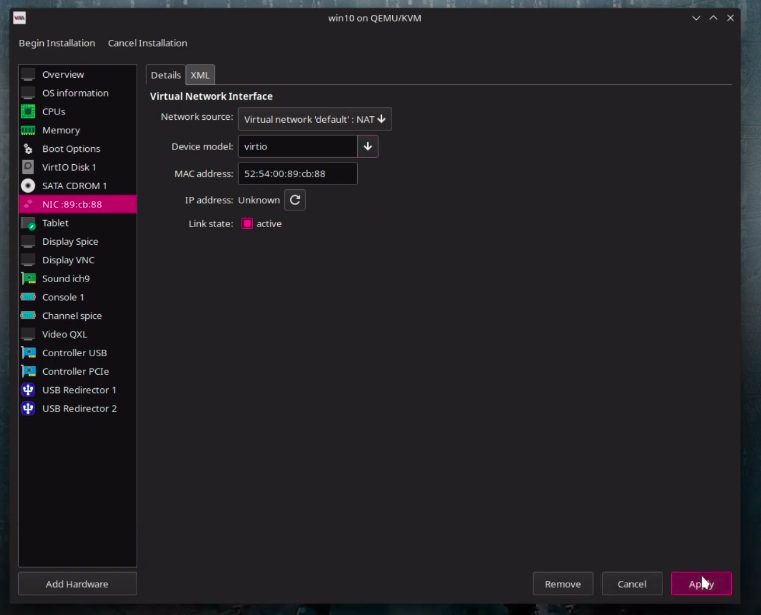The image size is (761, 615).
Task: Open the Channel spice port icon
Action: click(x=28, y=316)
